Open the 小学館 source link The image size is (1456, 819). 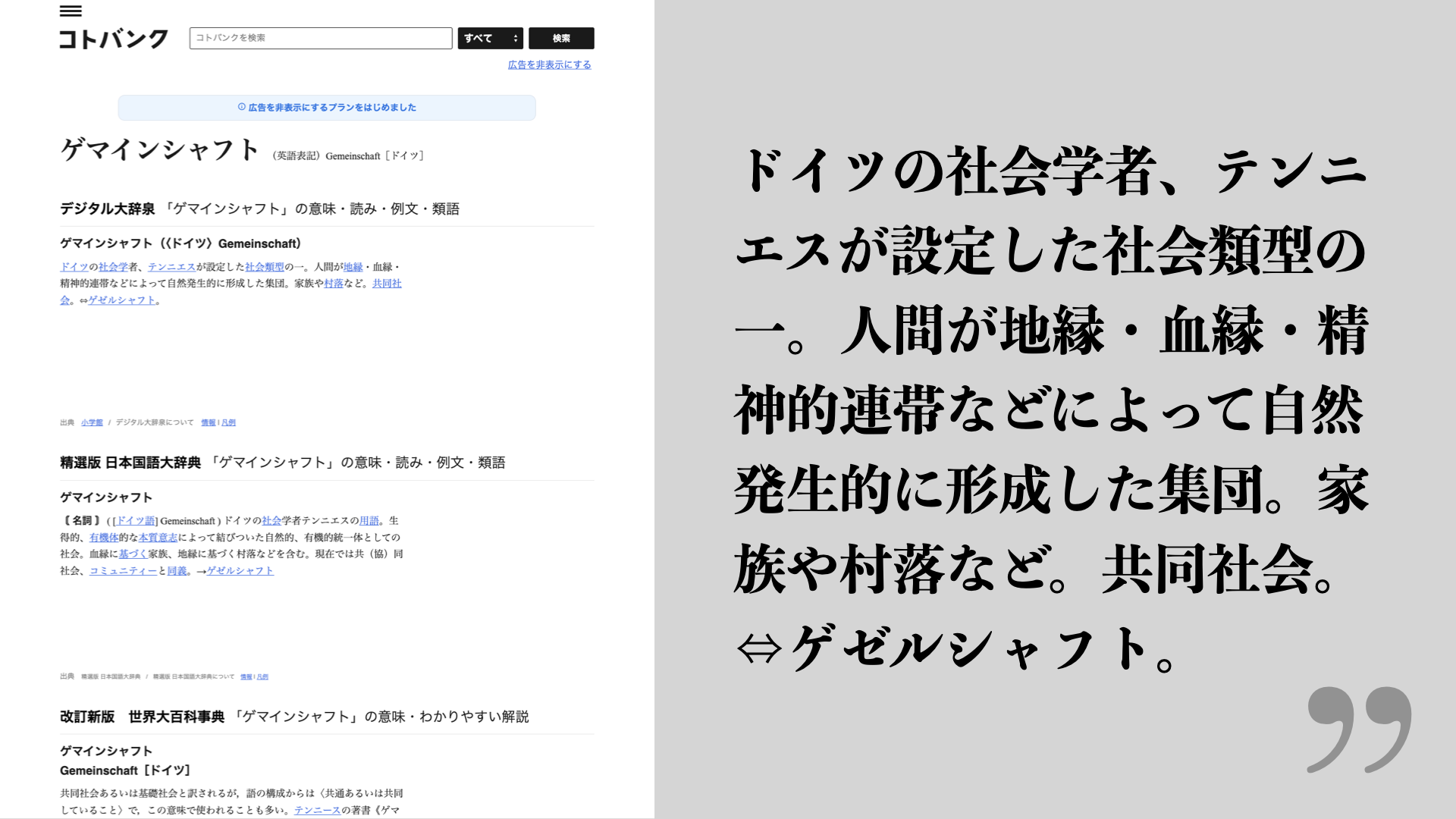point(92,422)
